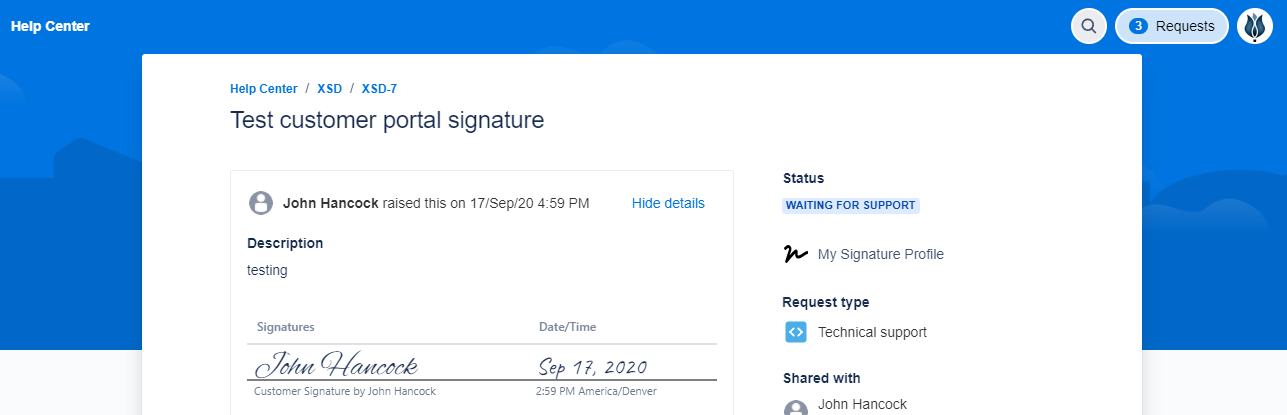Click the Help Center header title
The image size is (1287, 415).
[50, 26]
